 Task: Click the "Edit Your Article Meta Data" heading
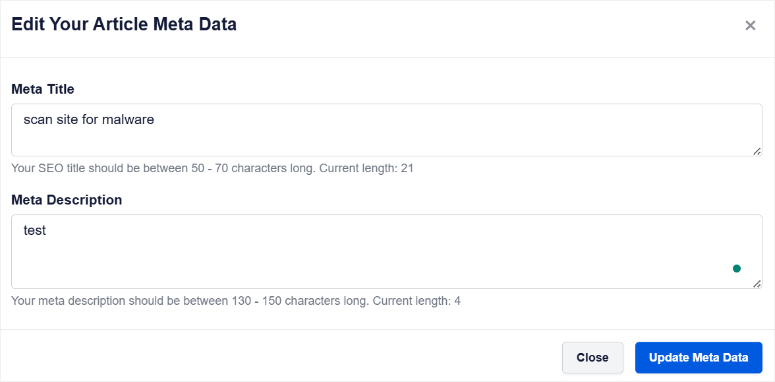[124, 24]
